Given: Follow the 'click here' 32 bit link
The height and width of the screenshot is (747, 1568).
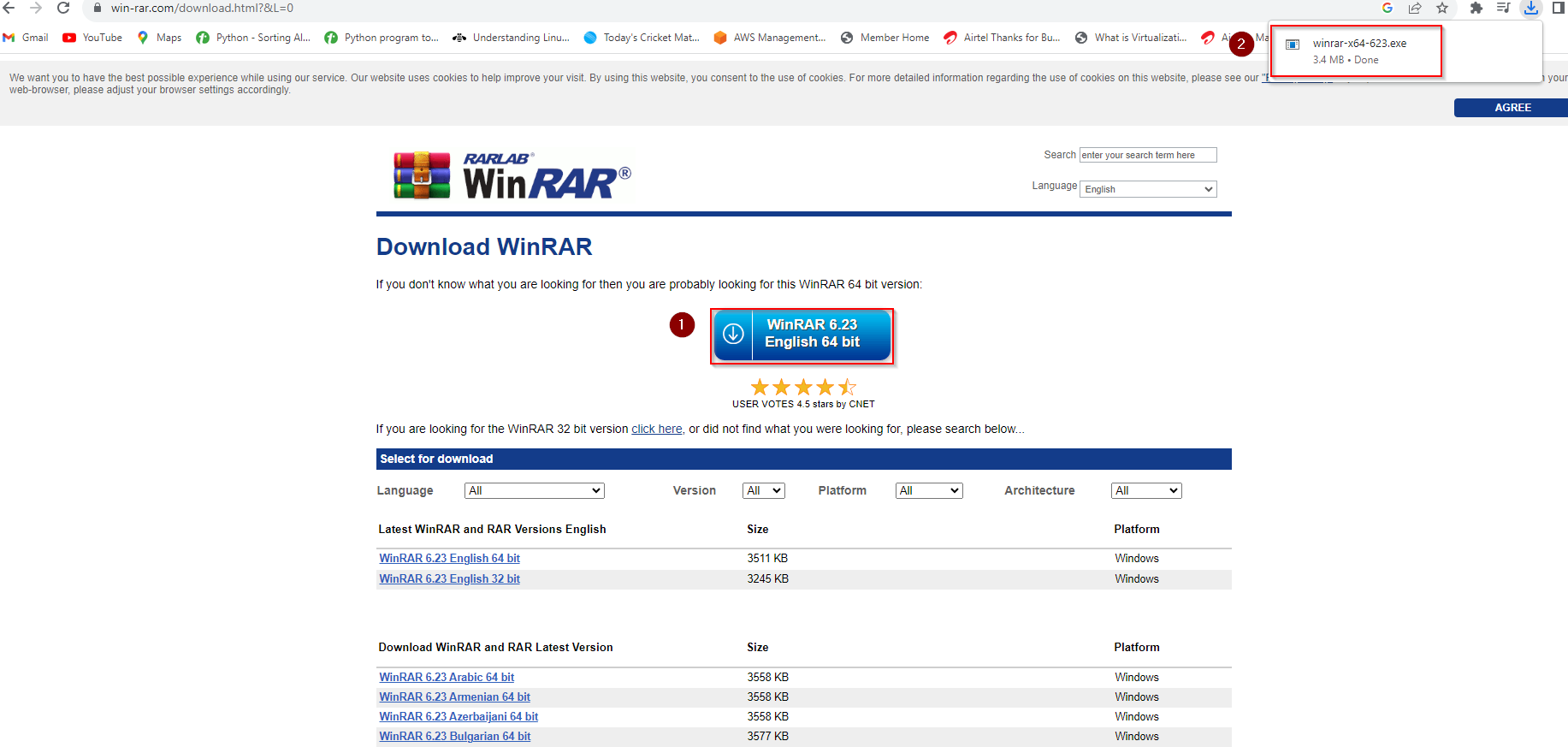Looking at the screenshot, I should click(657, 429).
